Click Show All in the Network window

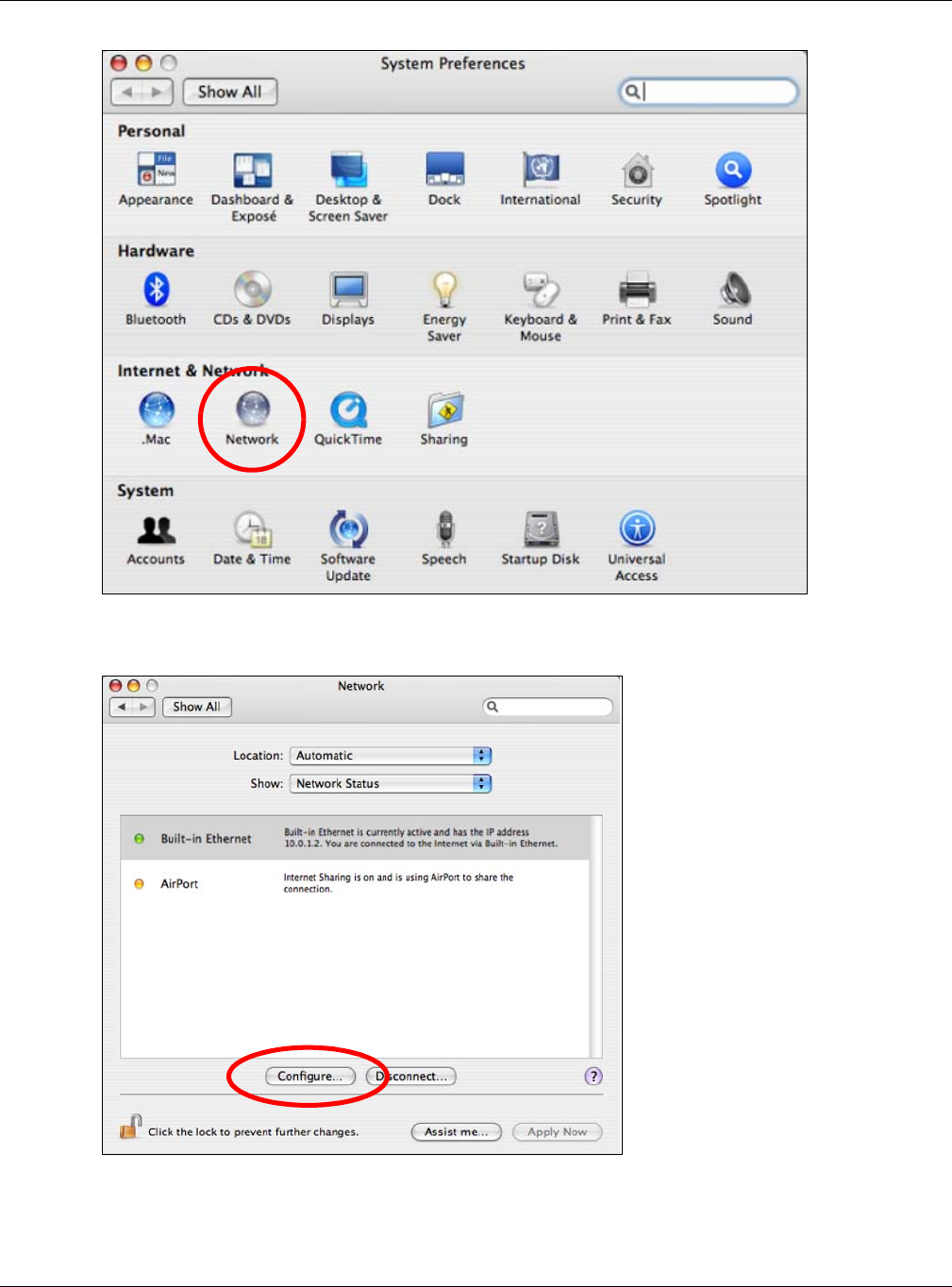[x=196, y=707]
